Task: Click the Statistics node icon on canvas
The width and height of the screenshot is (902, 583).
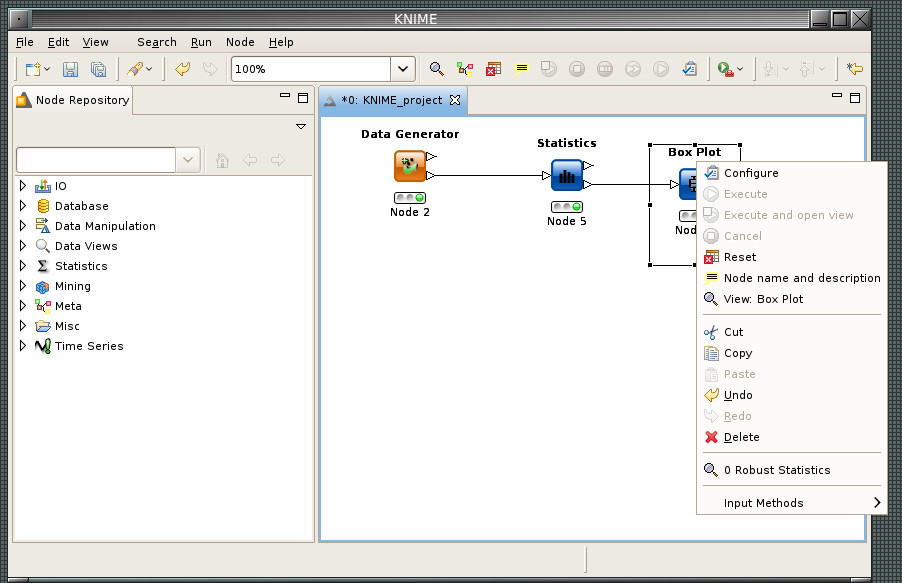Action: 566,175
